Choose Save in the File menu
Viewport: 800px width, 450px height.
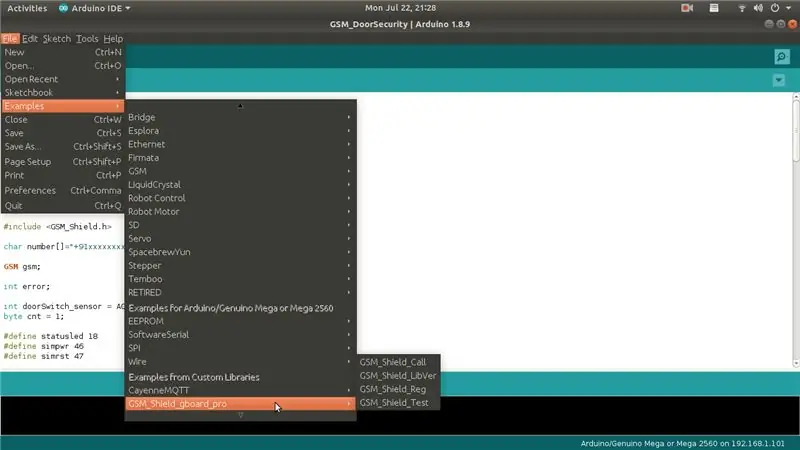click(x=63, y=133)
